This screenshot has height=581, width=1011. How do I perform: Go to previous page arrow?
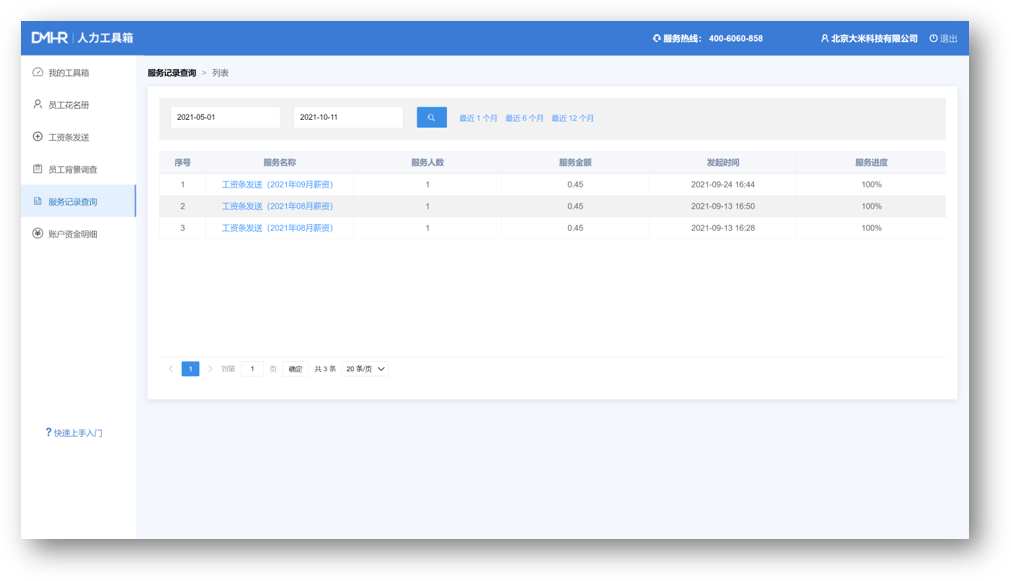[x=171, y=369]
